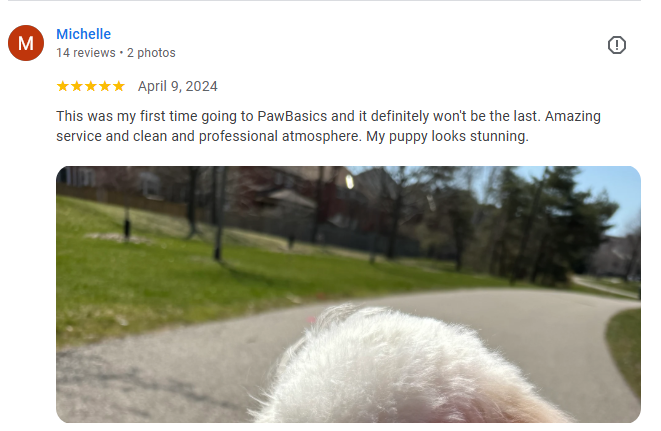This screenshot has height=431, width=661.
Task: Click the third gold rating star
Action: pos(91,86)
